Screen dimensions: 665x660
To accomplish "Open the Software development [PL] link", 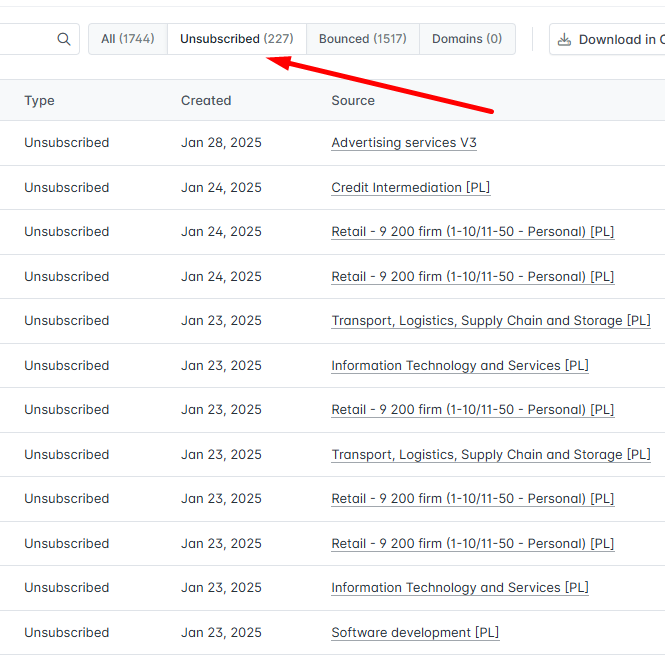I will pos(414,632).
